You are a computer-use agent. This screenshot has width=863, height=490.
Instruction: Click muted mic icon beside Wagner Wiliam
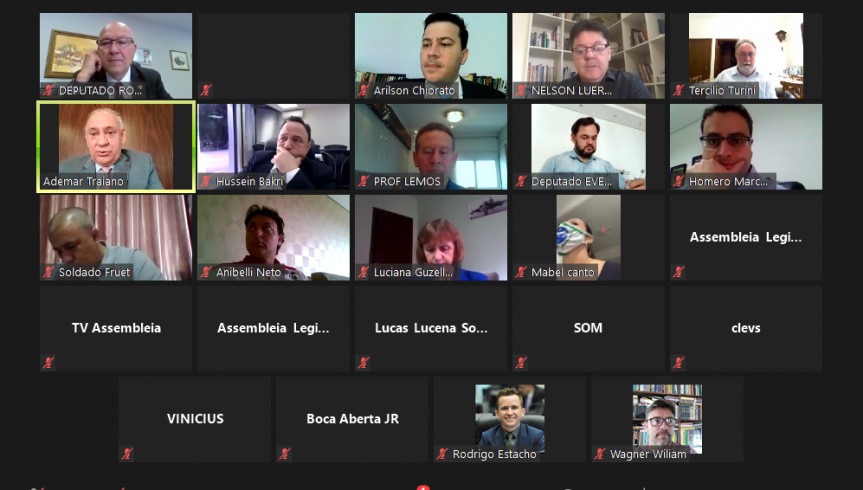pos(599,454)
